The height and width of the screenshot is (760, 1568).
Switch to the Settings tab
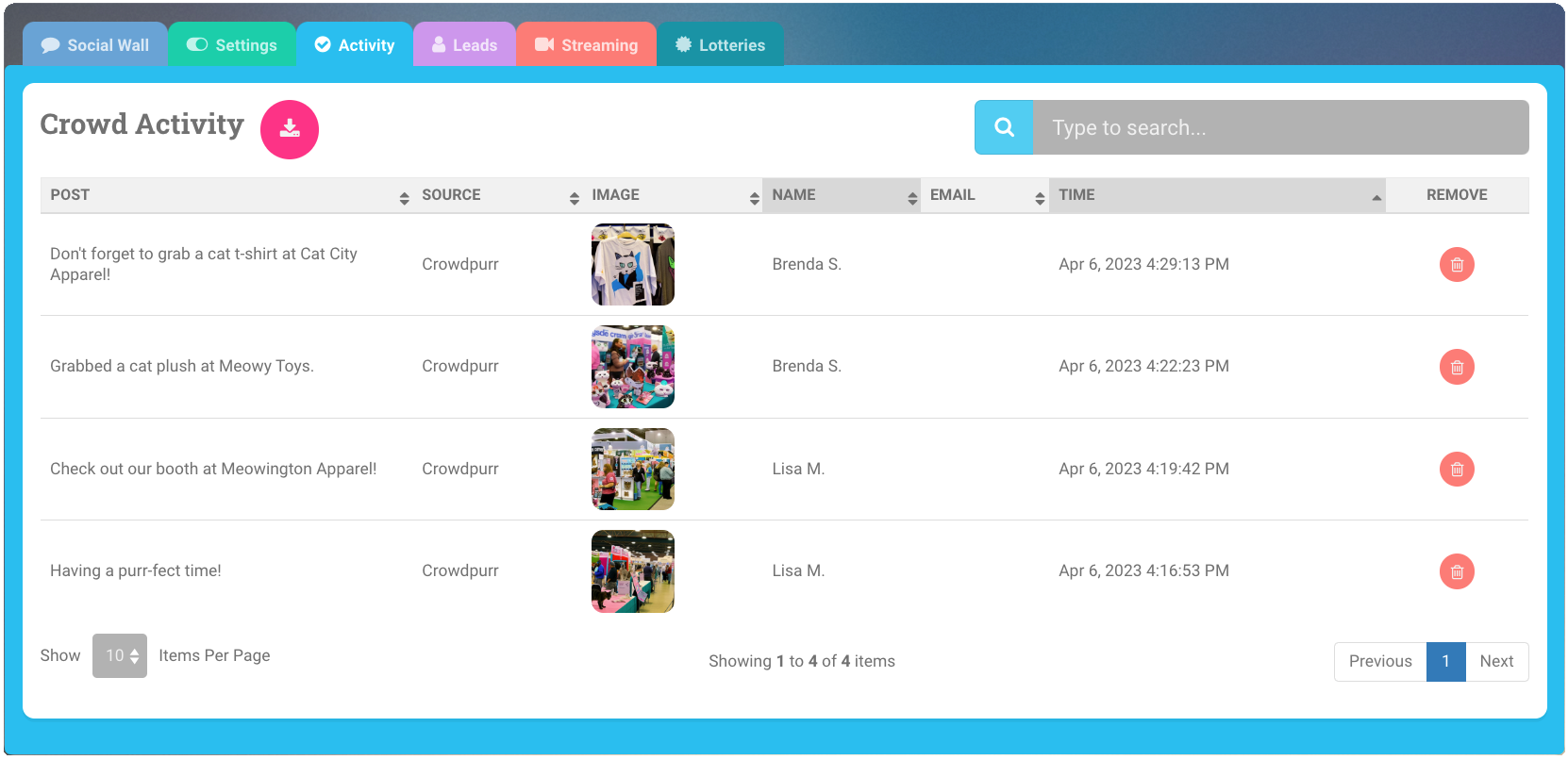(232, 44)
